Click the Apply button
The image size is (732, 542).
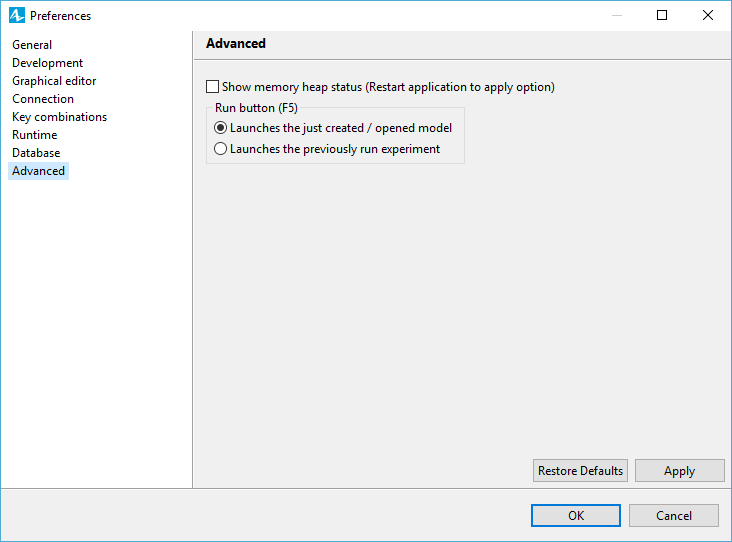tap(679, 471)
